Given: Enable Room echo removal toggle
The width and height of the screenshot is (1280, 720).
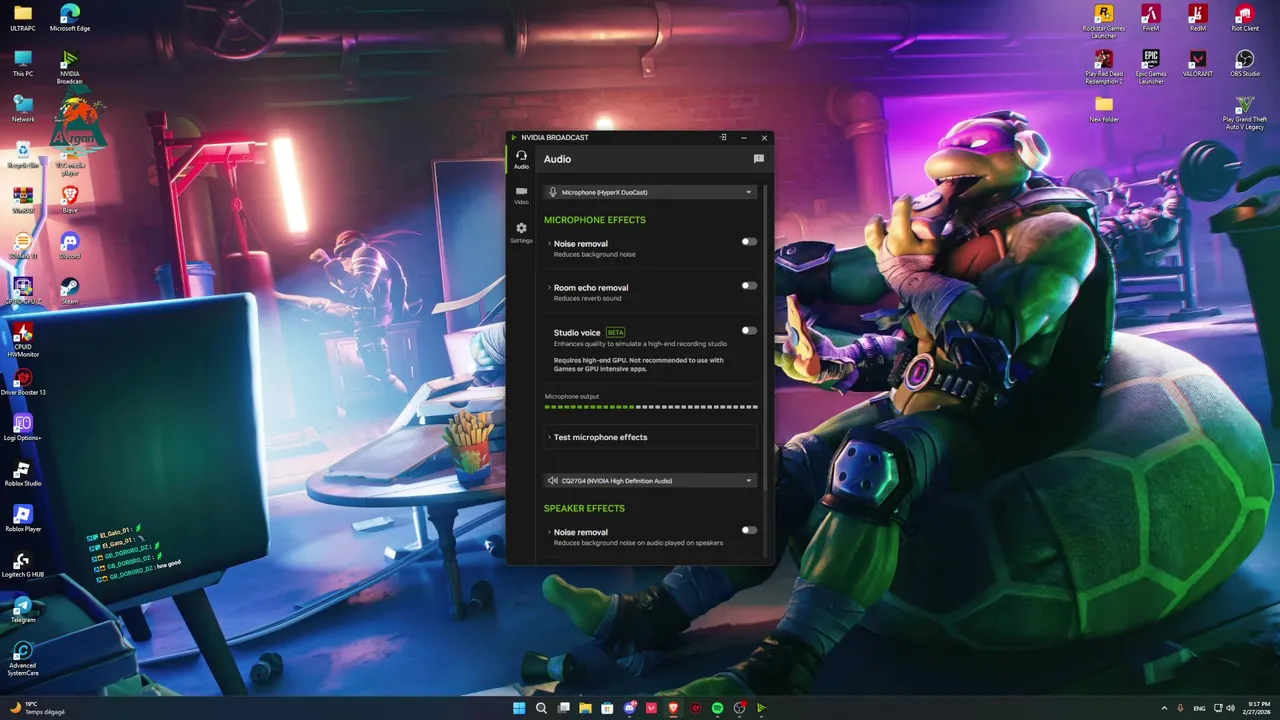Looking at the screenshot, I should pyautogui.click(x=749, y=286).
